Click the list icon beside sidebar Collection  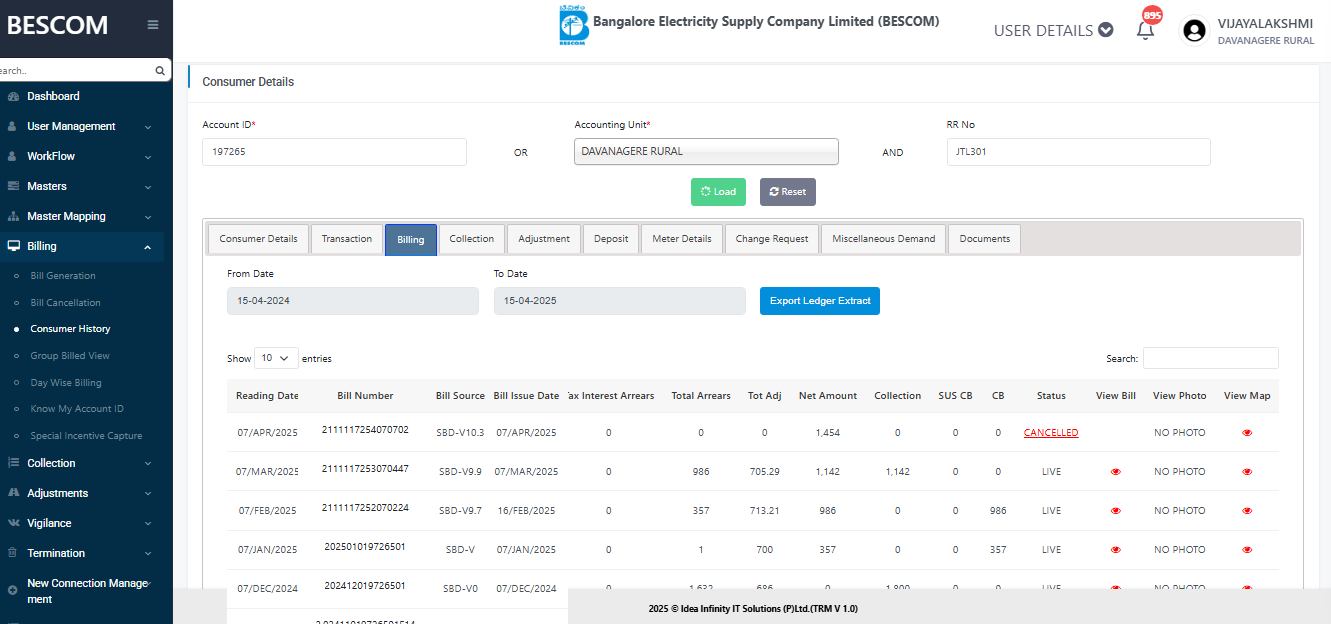point(13,463)
